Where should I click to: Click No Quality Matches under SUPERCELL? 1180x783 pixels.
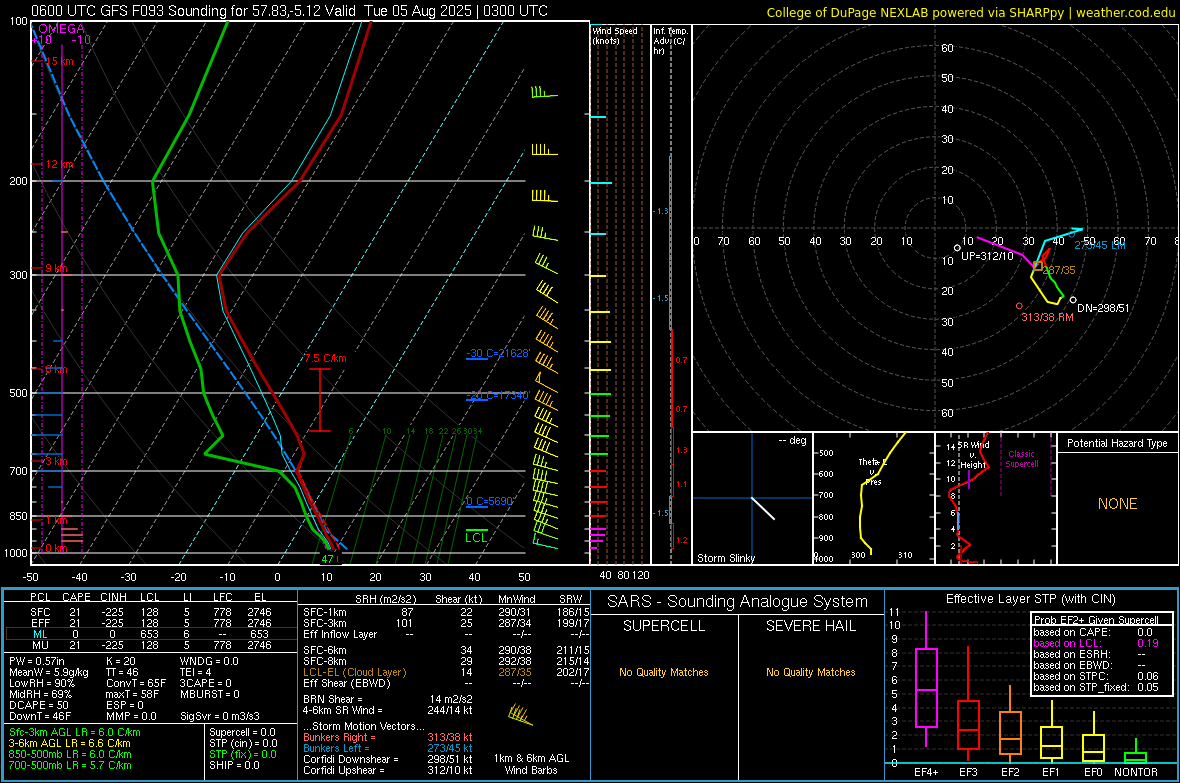tap(664, 672)
